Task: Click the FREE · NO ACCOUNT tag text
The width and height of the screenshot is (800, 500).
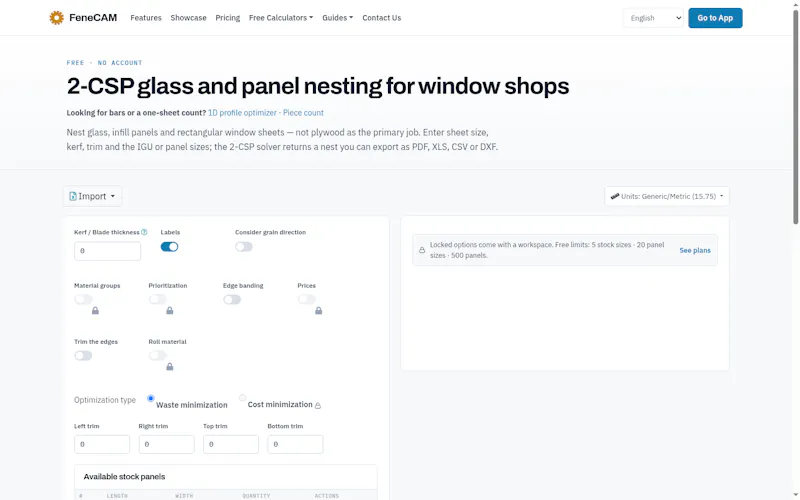Action: point(104,63)
